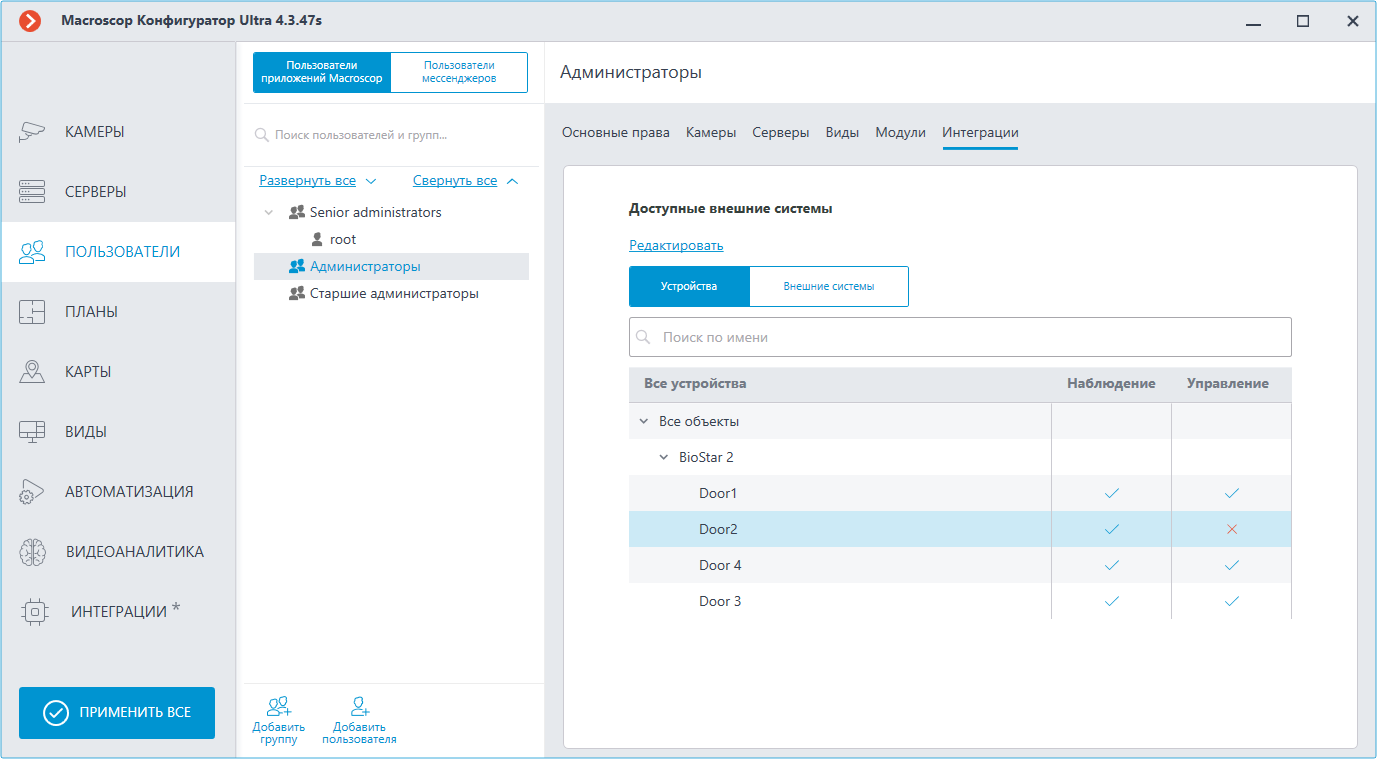The width and height of the screenshot is (1377, 759).
Task: Click the Macroscop logo icon in title bar
Action: (30, 20)
